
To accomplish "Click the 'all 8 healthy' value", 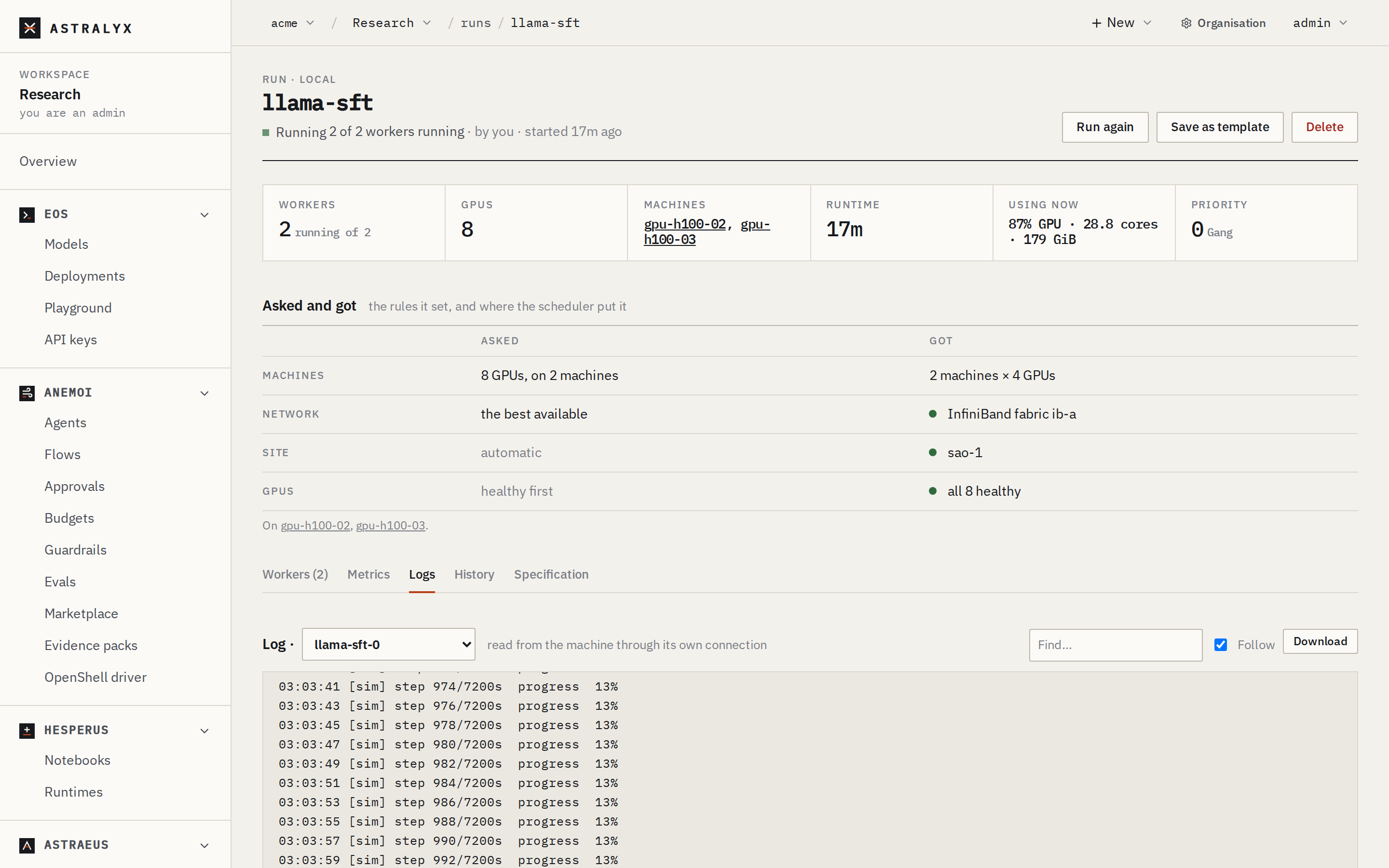I will (x=984, y=491).
